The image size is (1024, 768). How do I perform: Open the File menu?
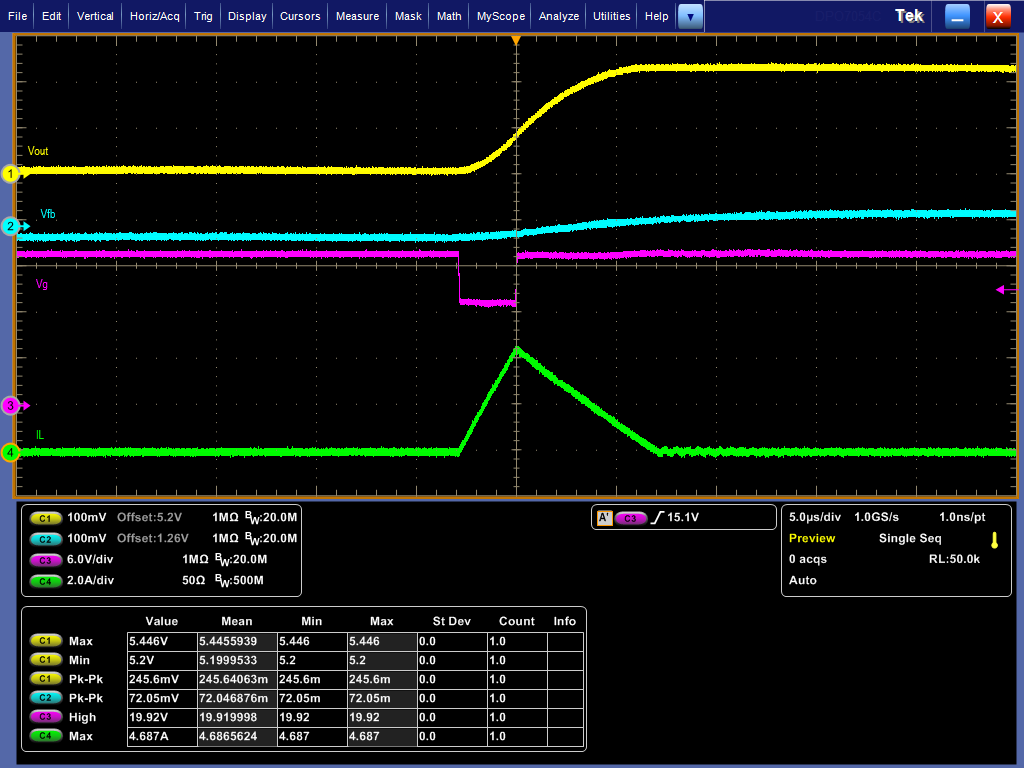pos(17,16)
